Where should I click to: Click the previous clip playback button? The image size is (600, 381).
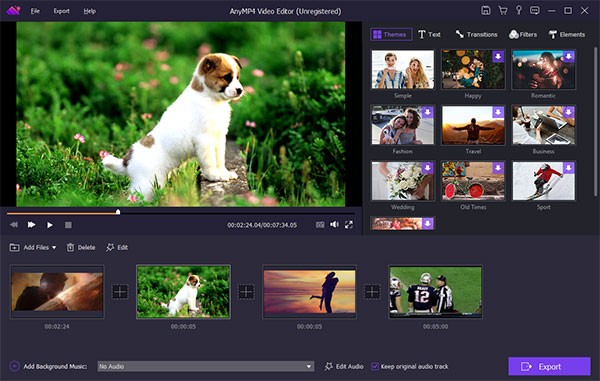pyautogui.click(x=14, y=225)
